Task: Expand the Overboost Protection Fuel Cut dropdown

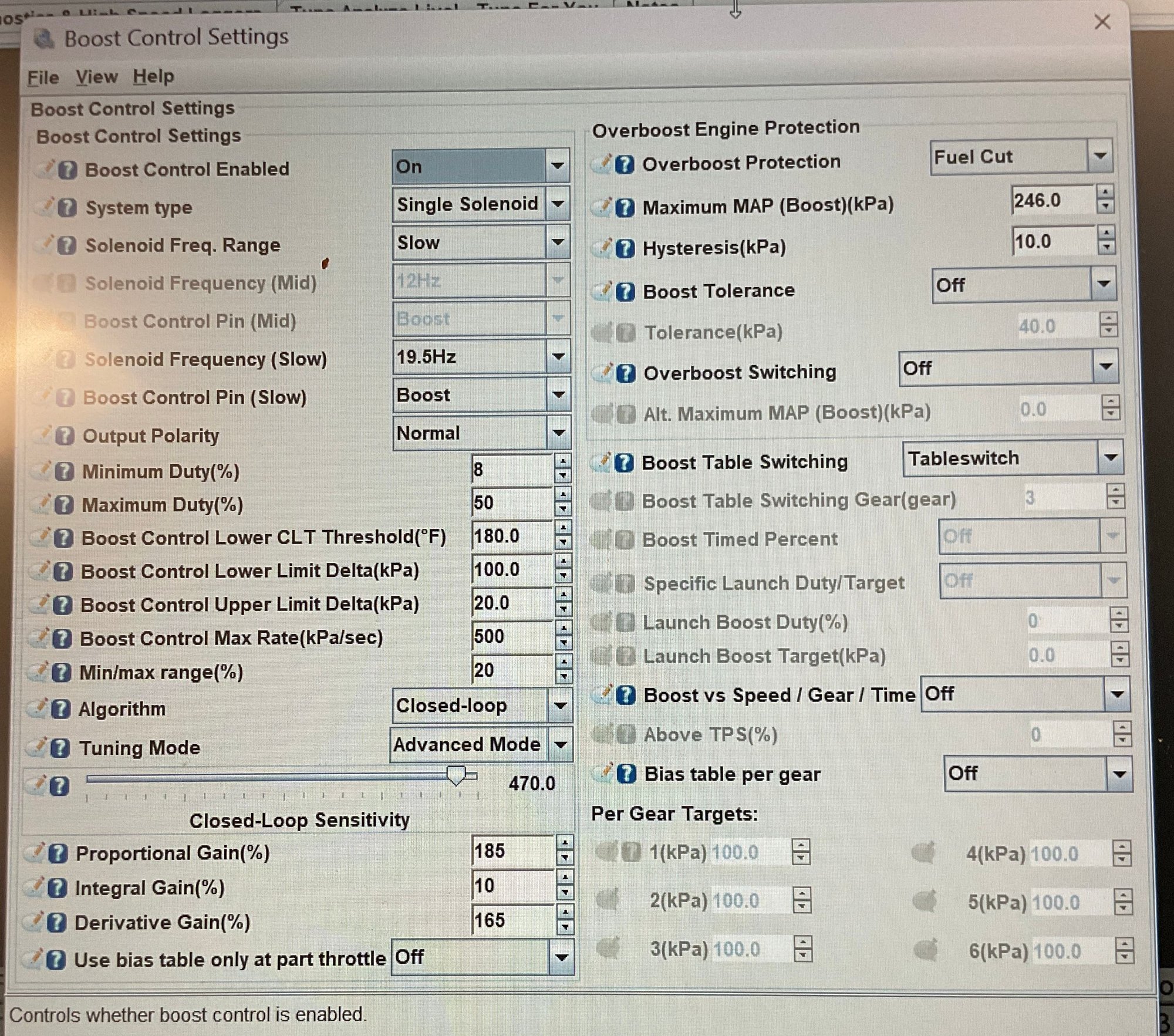Action: click(x=1100, y=157)
